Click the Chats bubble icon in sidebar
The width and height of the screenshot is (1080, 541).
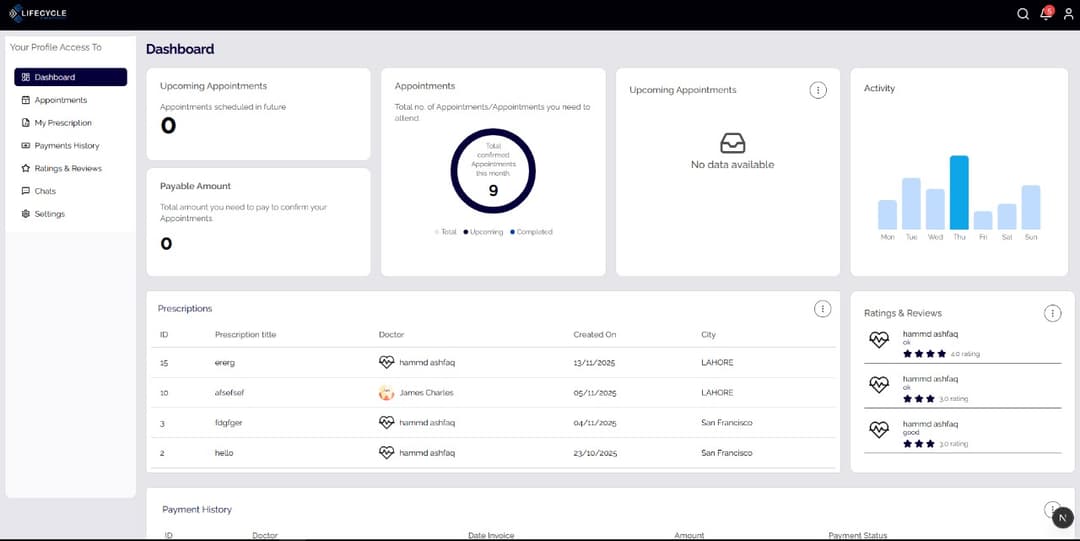pos(25,191)
